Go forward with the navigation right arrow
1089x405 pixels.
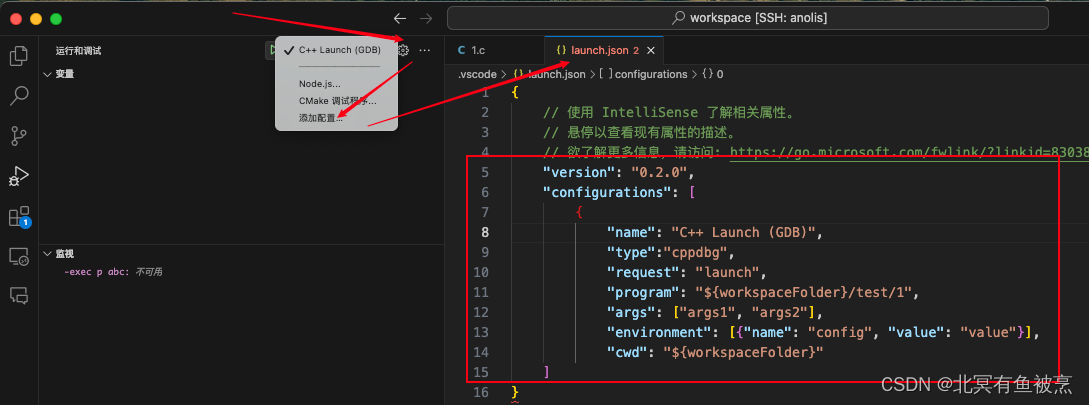[x=426, y=18]
